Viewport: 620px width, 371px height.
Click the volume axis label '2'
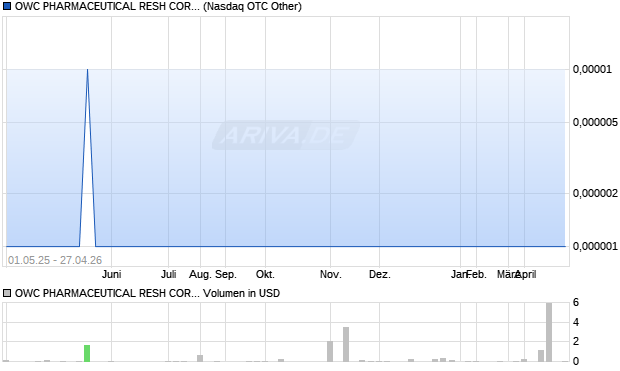coord(576,341)
